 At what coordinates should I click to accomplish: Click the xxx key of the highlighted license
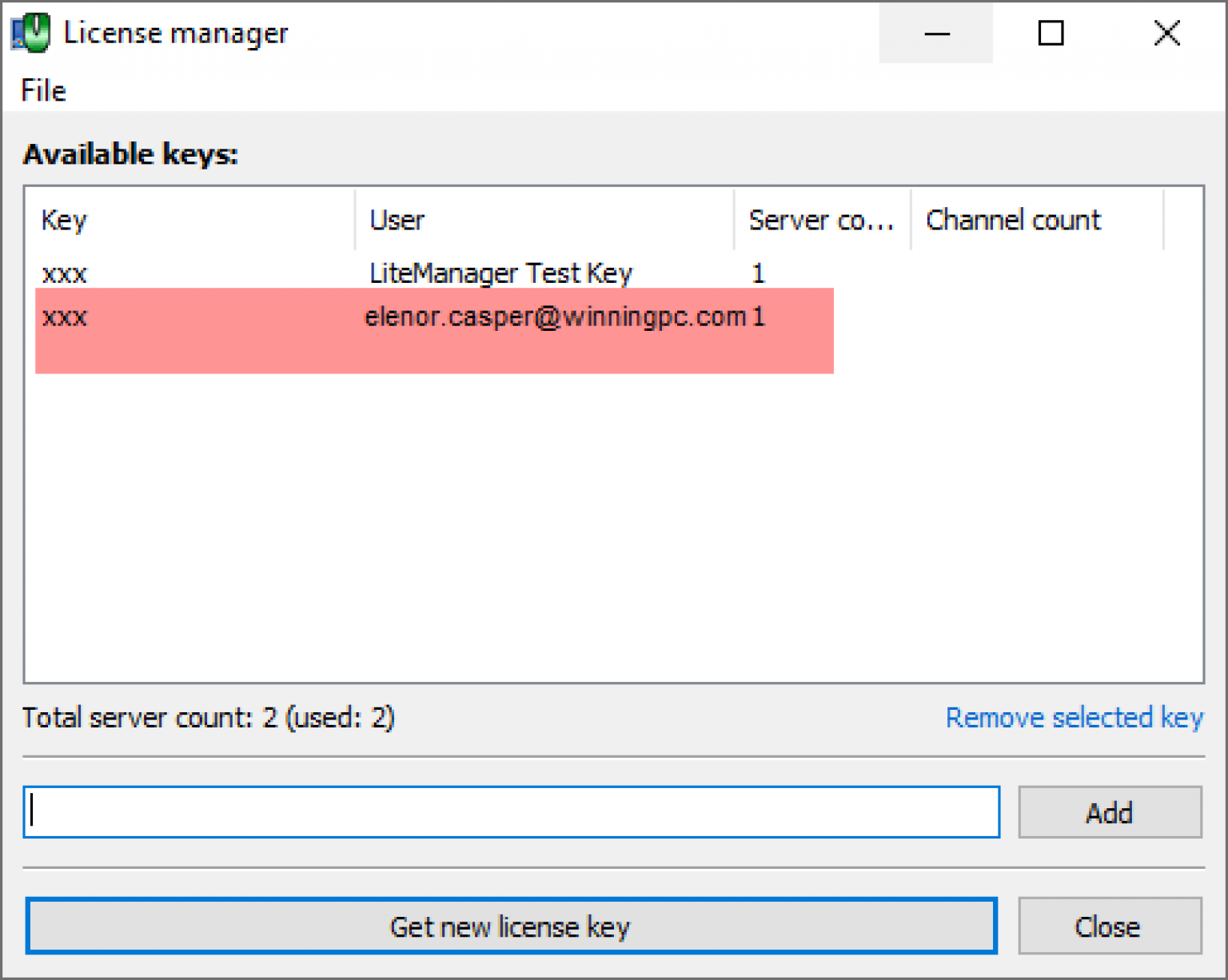click(x=64, y=317)
